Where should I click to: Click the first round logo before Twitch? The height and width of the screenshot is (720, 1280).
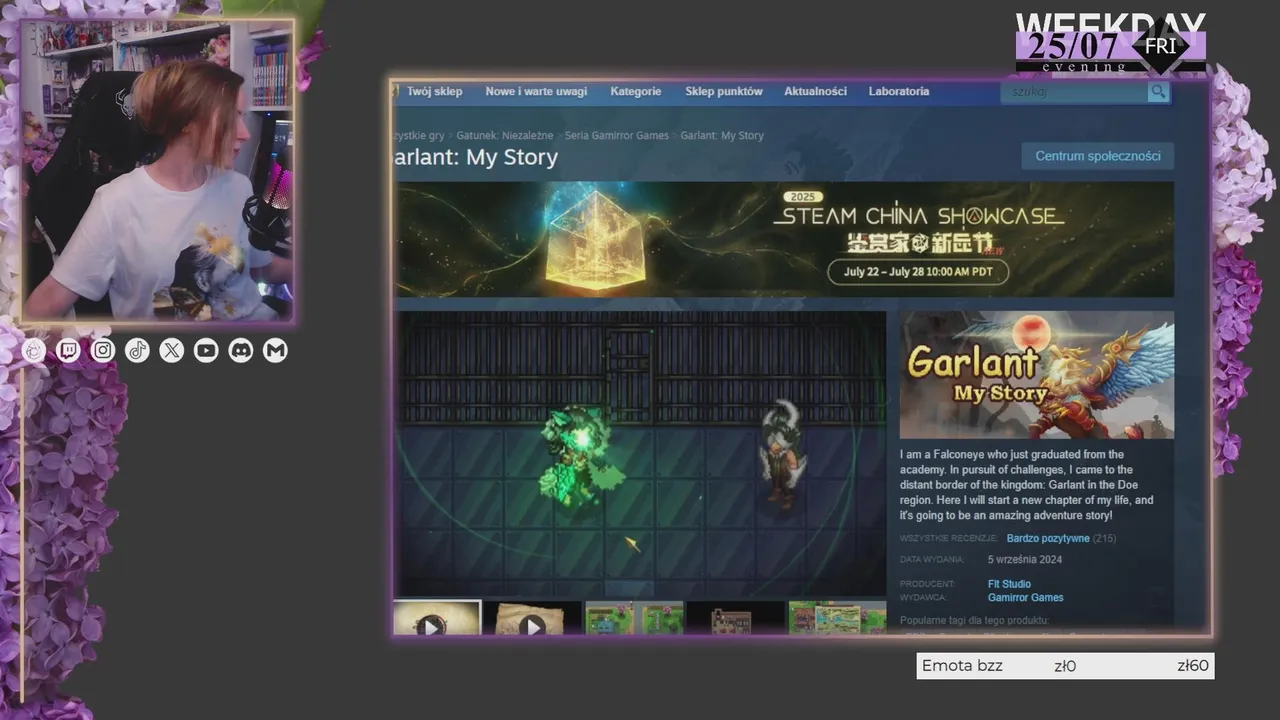34,350
